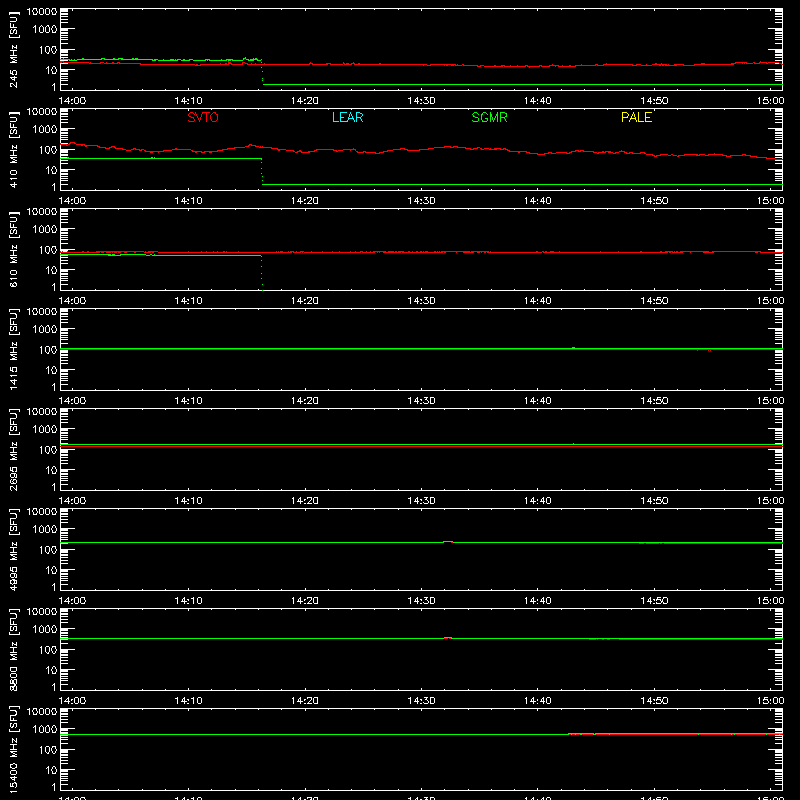
Task: Click 14:50 time label under 1415 MHz panel
Action: pos(654,401)
